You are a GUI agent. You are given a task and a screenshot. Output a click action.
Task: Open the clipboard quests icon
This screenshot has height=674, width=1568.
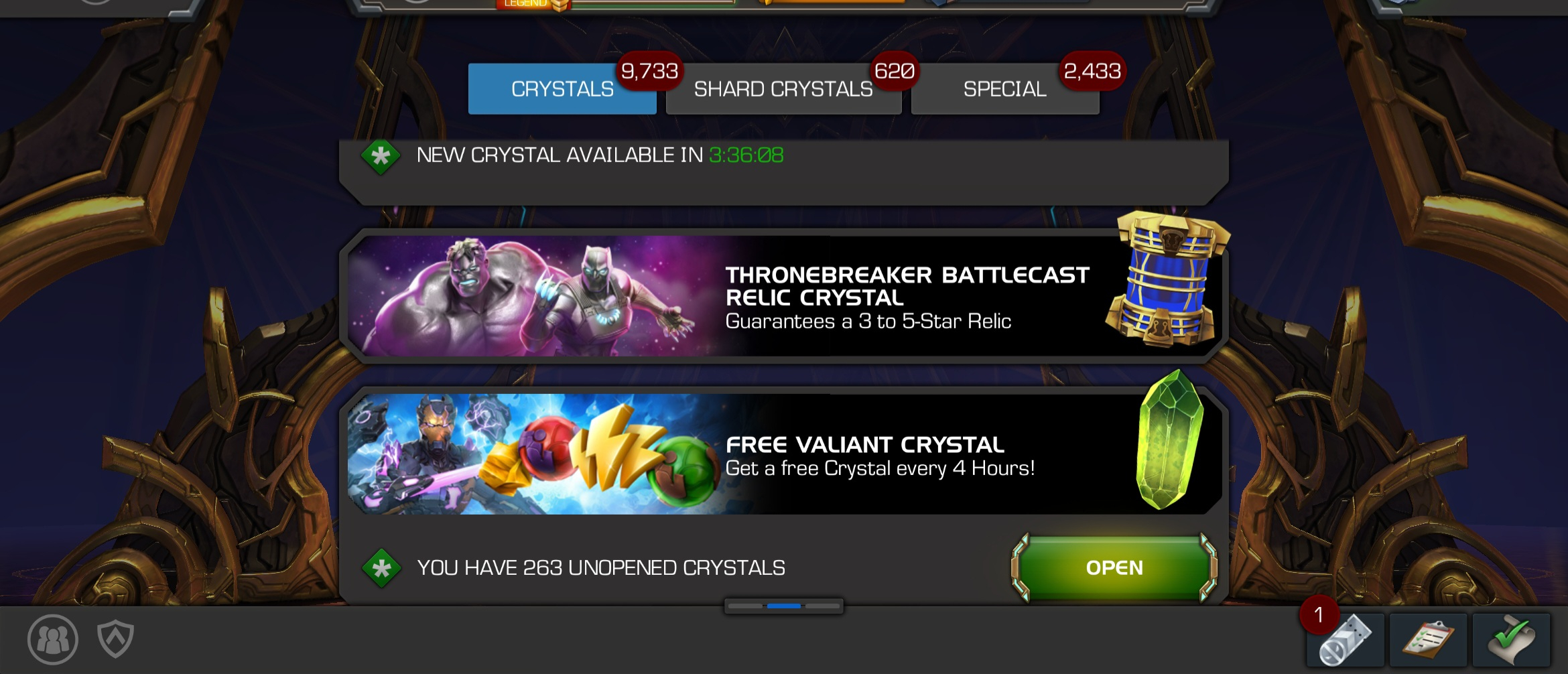point(1429,640)
